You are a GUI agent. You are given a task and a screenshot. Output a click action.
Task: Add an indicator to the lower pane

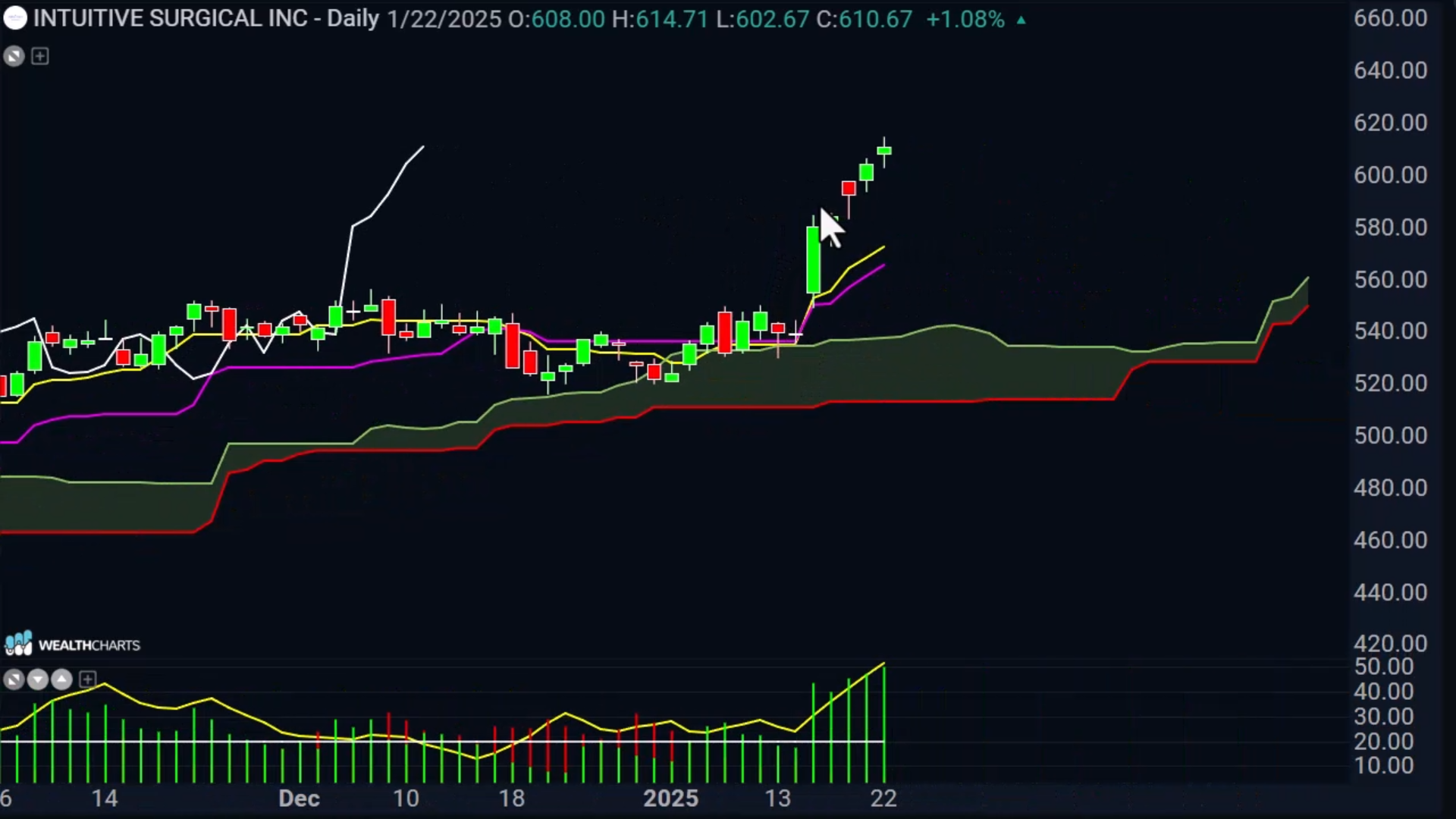[x=88, y=679]
